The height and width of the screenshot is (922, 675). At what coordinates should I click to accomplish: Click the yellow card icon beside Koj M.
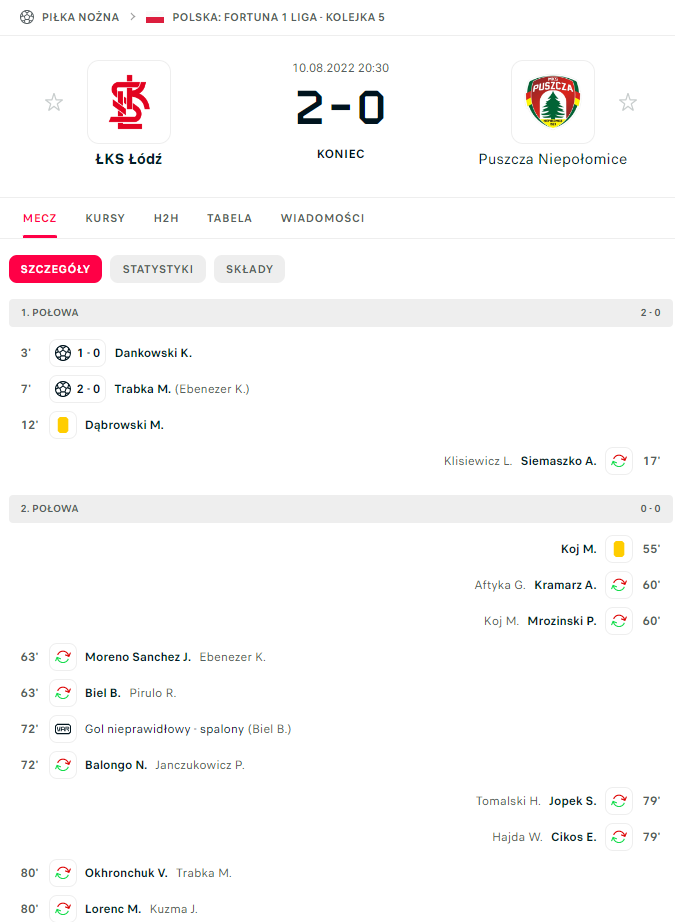(619, 549)
